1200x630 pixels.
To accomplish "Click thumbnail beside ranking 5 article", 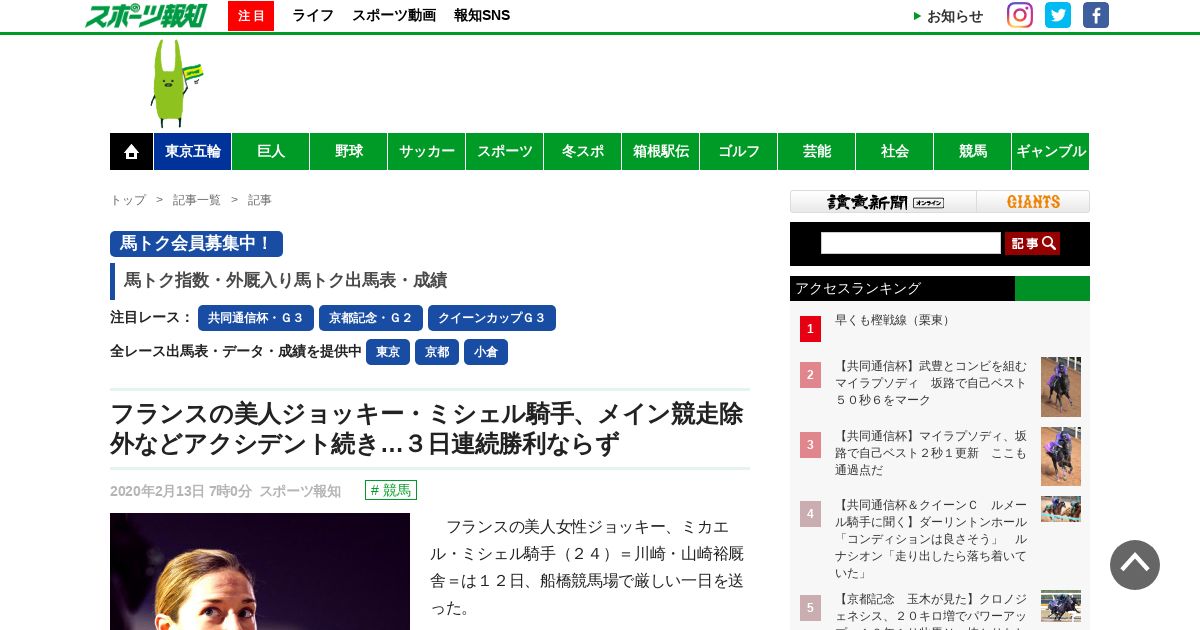I will point(1061,606).
